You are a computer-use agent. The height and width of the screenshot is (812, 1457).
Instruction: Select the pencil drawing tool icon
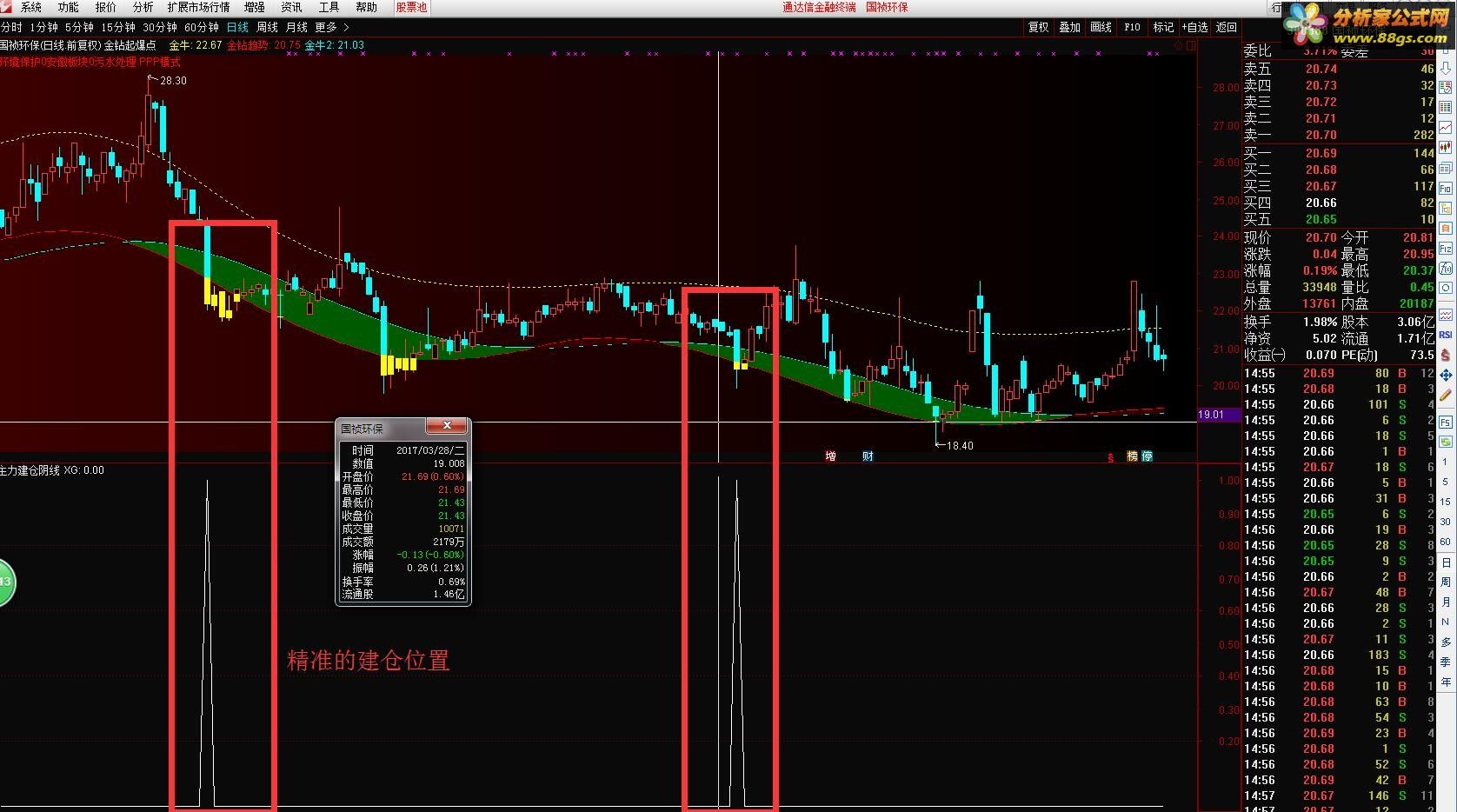(x=1446, y=394)
